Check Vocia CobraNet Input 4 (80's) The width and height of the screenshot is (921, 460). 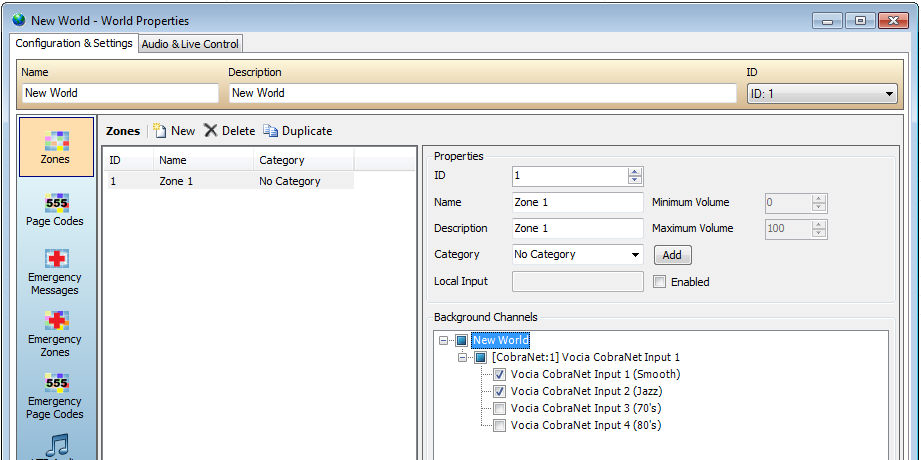[499, 425]
